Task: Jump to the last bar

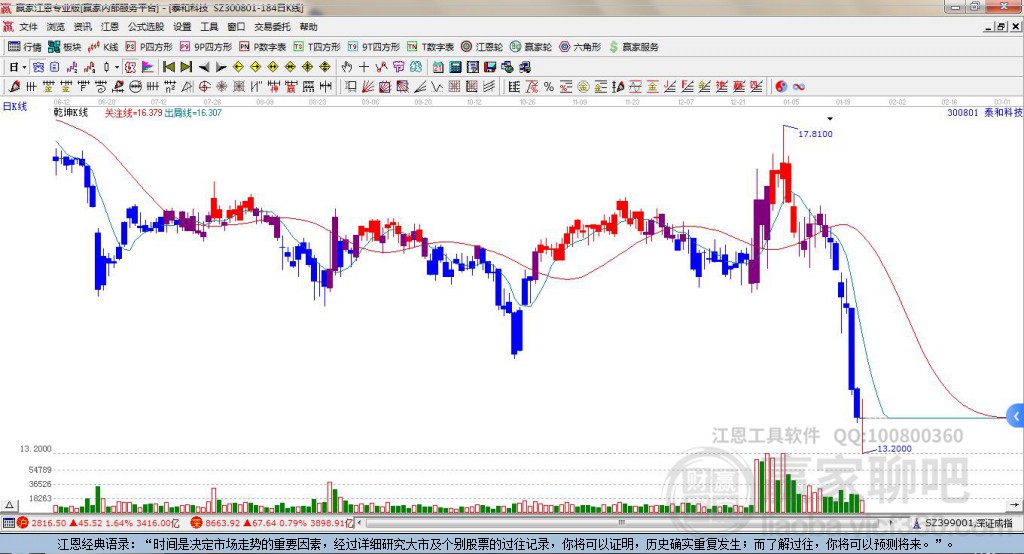Action: pos(186,67)
